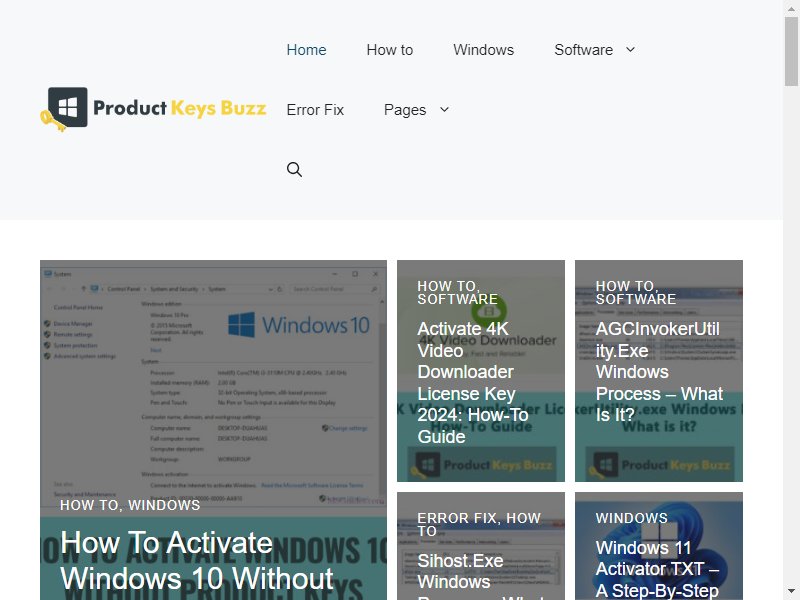The image size is (800, 600).
Task: Click WINDOWS category label above Windows 11 Activator
Action: [x=632, y=518]
